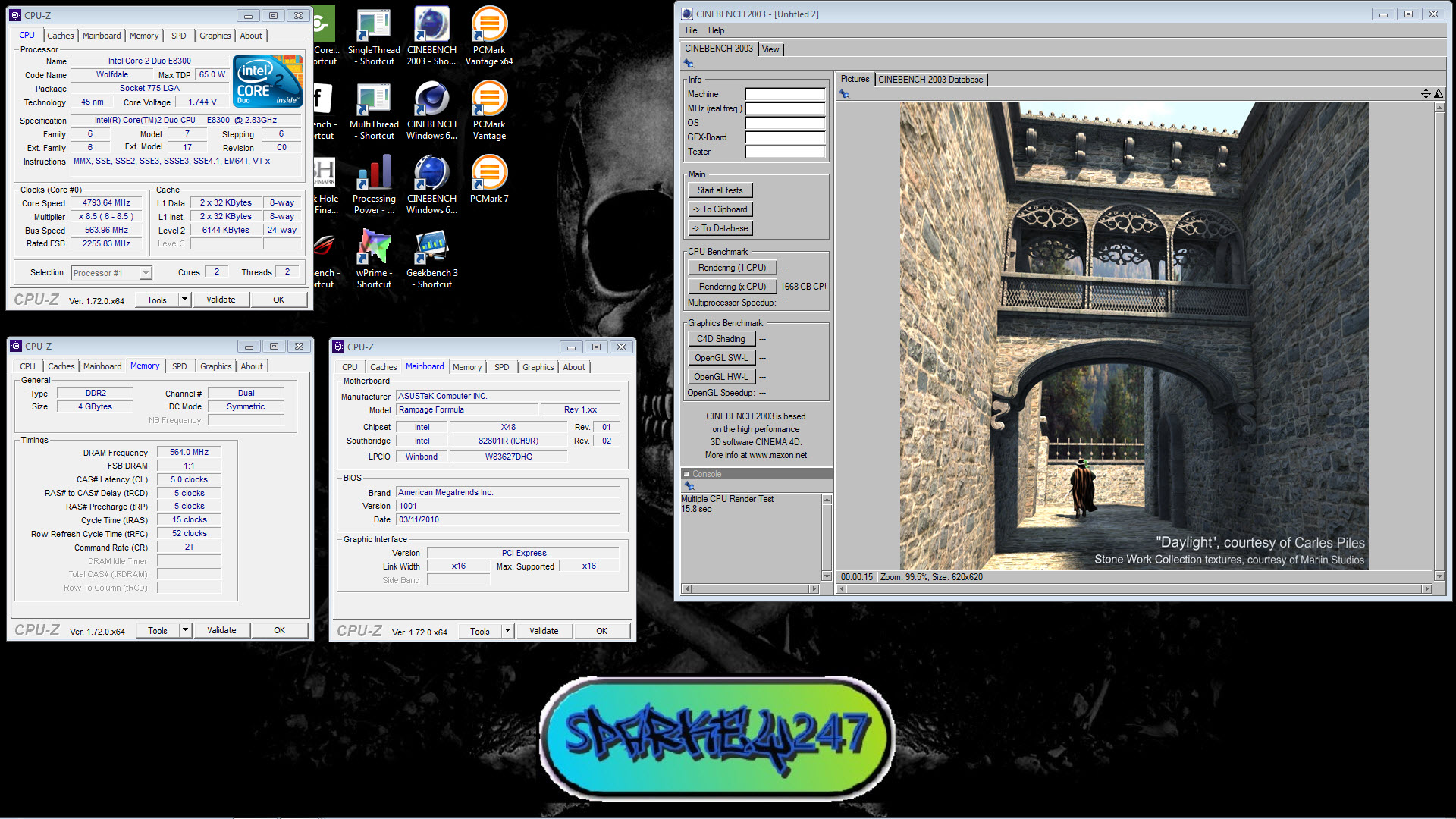Viewport: 1456px width, 819px height.
Task: Run OpenGL HW-L benchmark
Action: coord(721,377)
